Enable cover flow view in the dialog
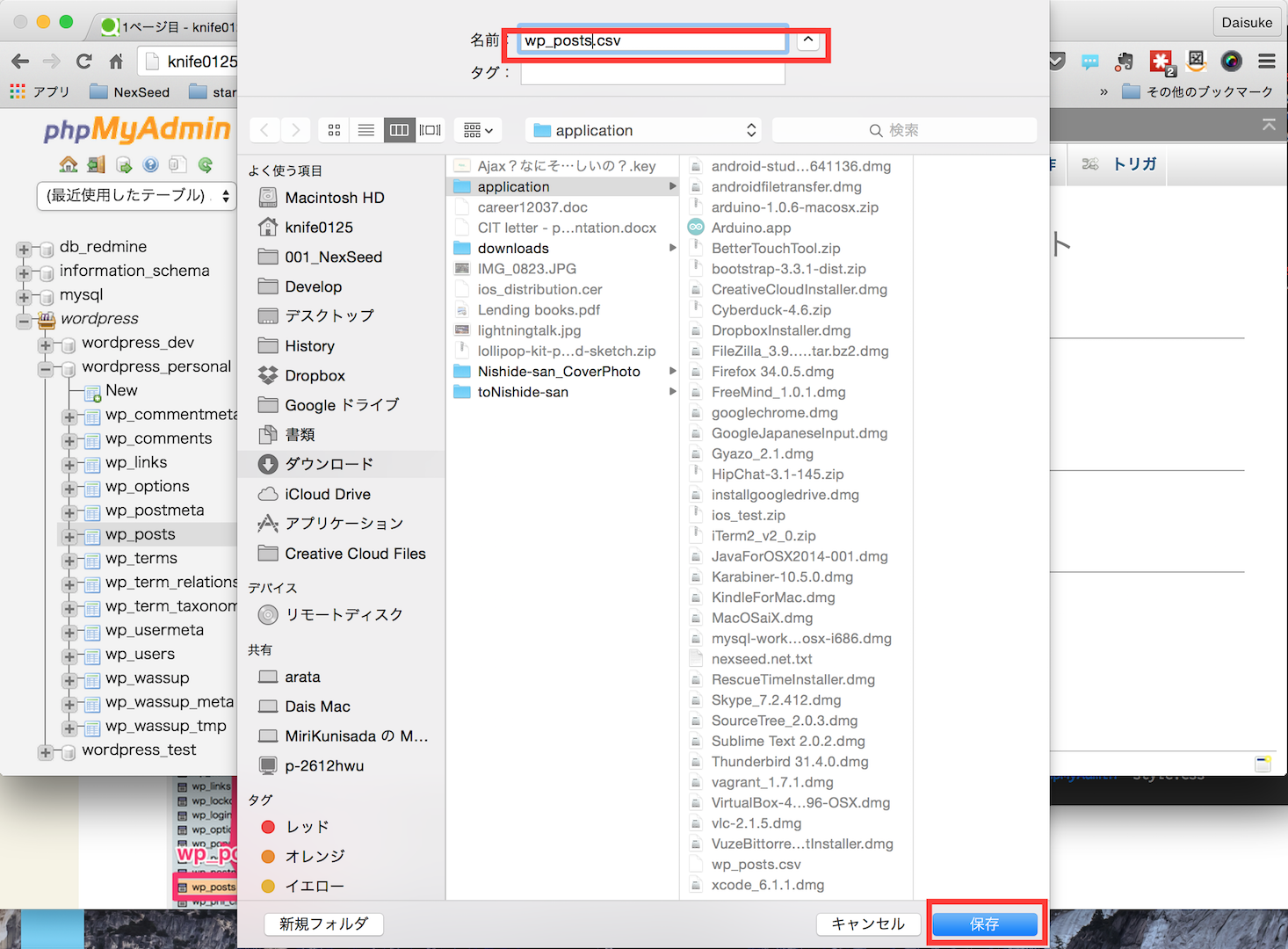 coord(430,129)
